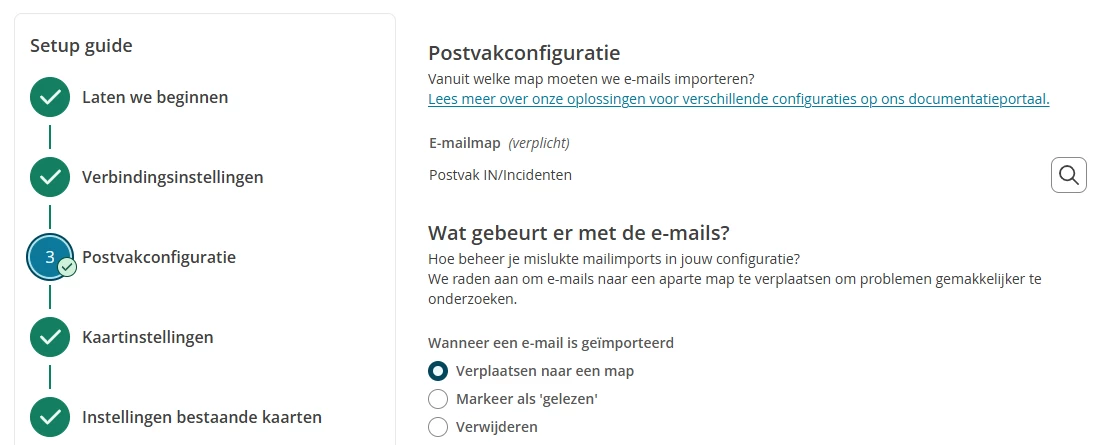1102x445 pixels.
Task: Choose the Verwijderen radio option
Action: coord(438,427)
